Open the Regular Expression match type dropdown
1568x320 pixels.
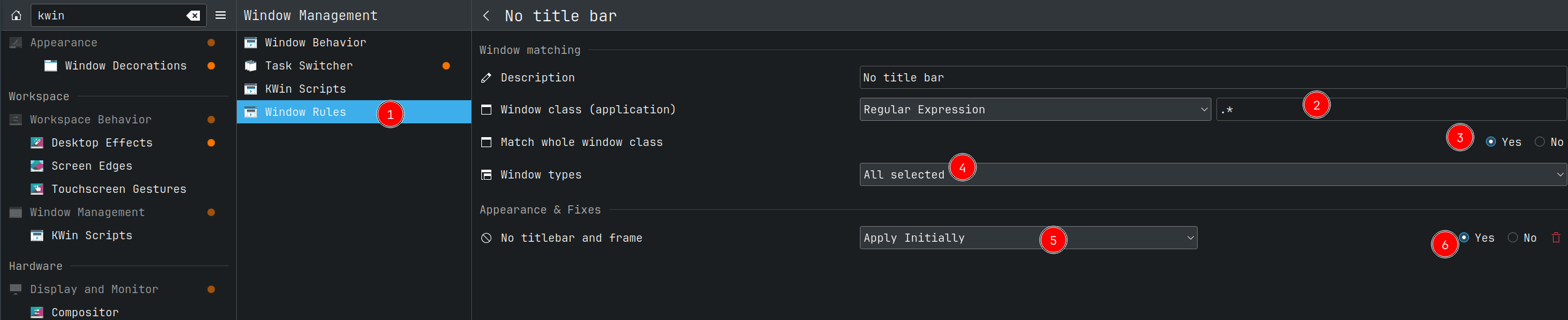coord(1035,110)
